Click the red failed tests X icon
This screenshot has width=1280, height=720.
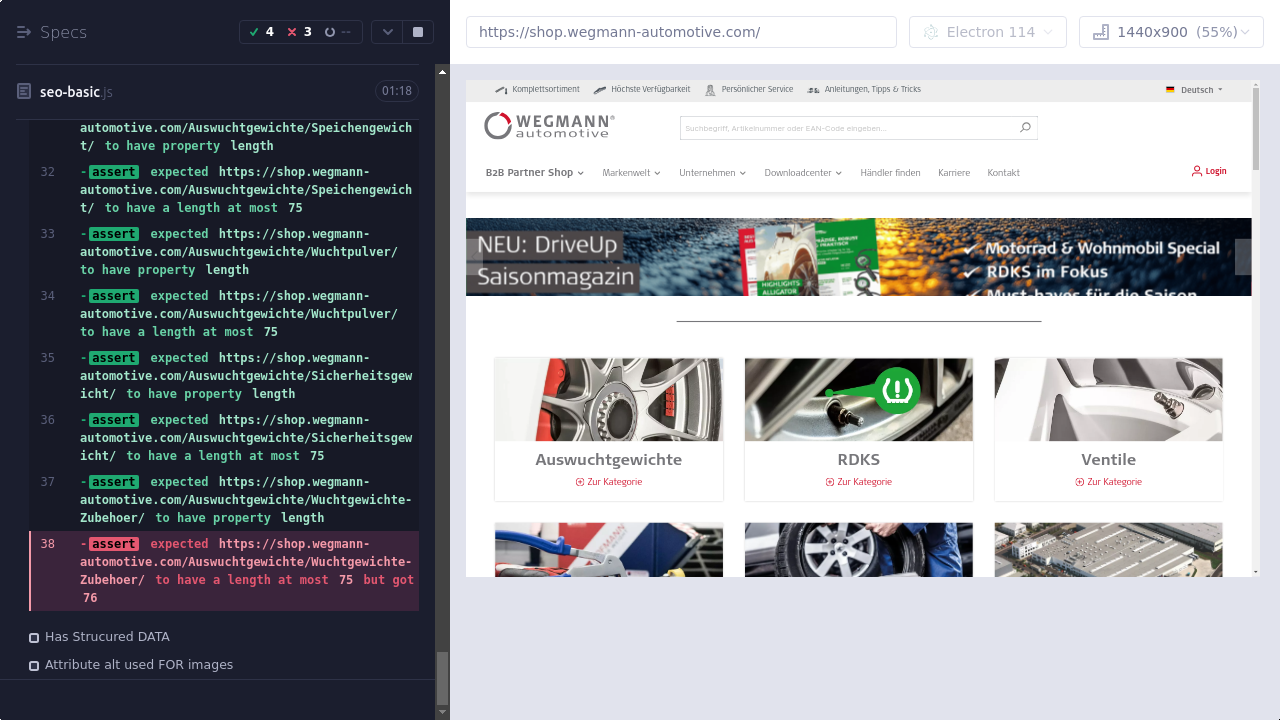tap(292, 32)
